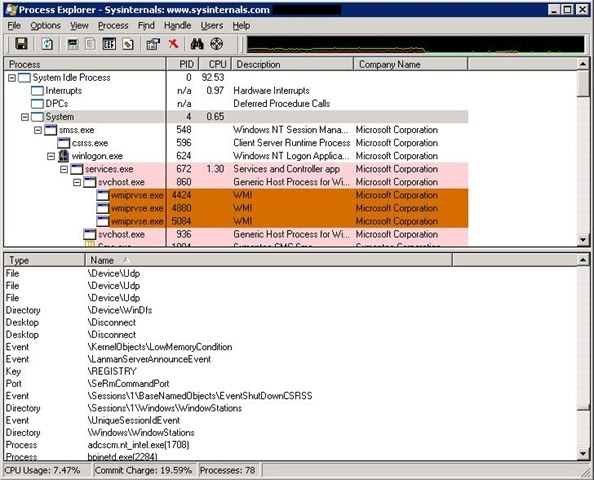The width and height of the screenshot is (594, 480).
Task: Click the winlogon.exe process icon
Action: [x=64, y=156]
